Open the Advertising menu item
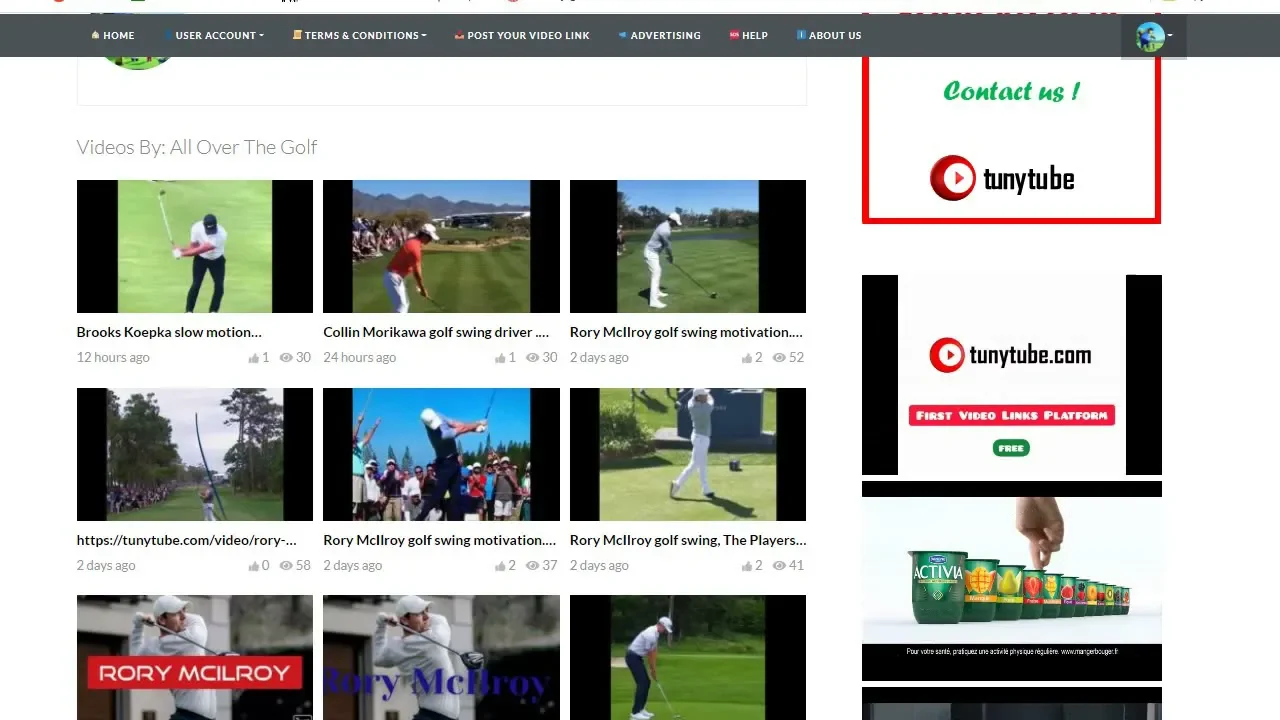The height and width of the screenshot is (720, 1280). pyautogui.click(x=664, y=35)
